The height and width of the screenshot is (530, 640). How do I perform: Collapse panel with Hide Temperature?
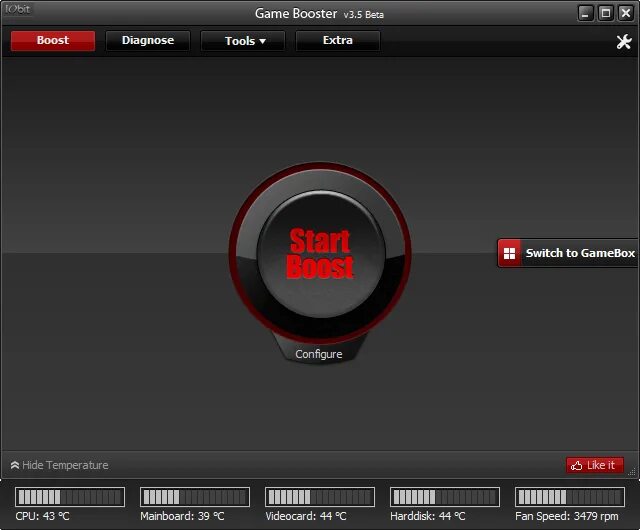pos(60,465)
